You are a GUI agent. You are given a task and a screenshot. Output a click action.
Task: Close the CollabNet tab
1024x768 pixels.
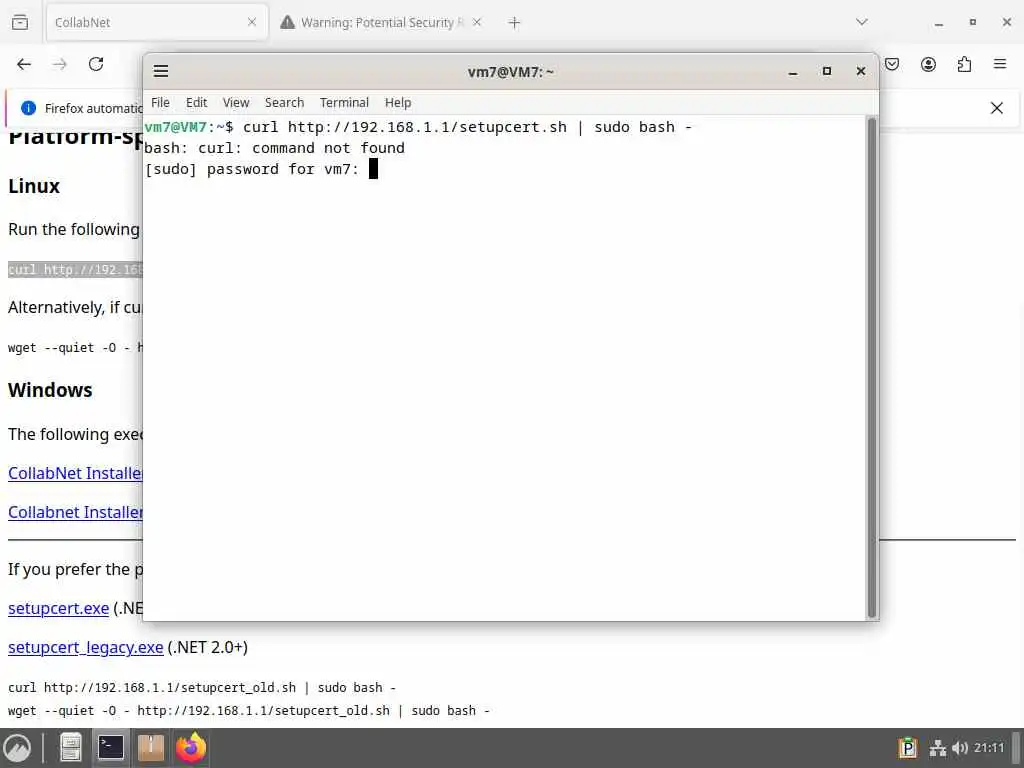(x=252, y=22)
